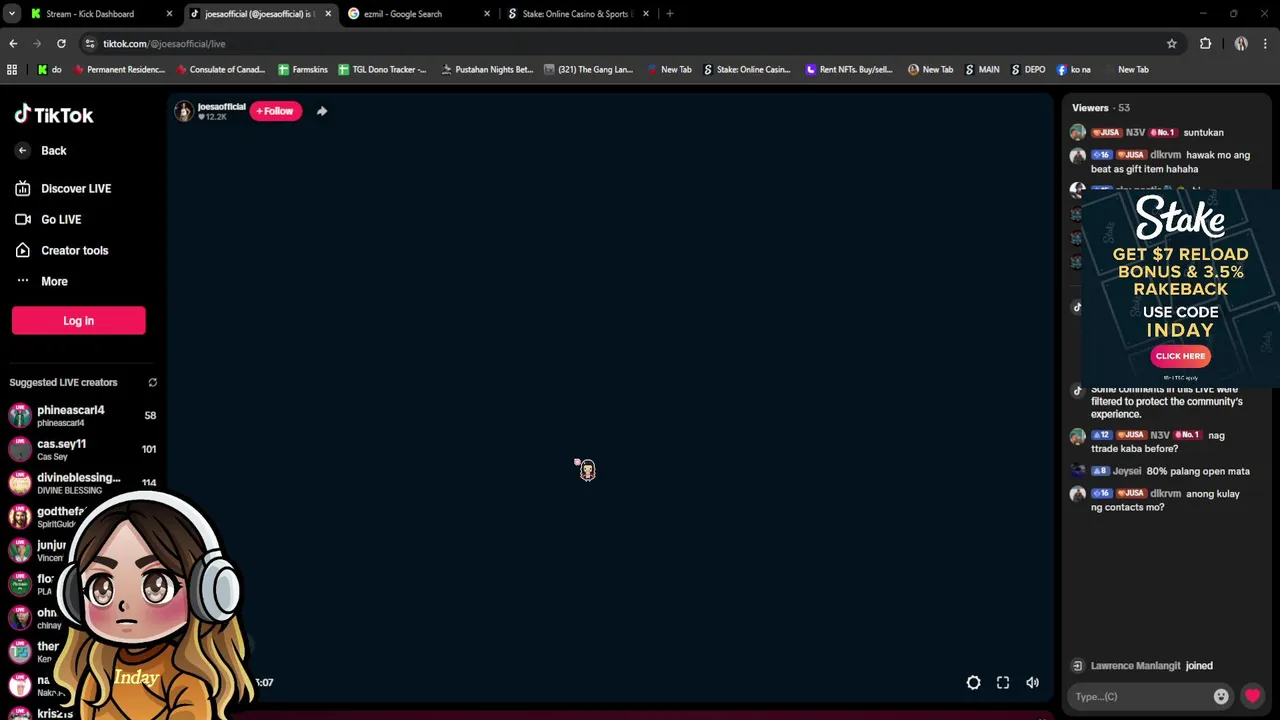The image size is (1280, 720).
Task: Open the Extensions puzzle icon
Action: click(x=1205, y=44)
